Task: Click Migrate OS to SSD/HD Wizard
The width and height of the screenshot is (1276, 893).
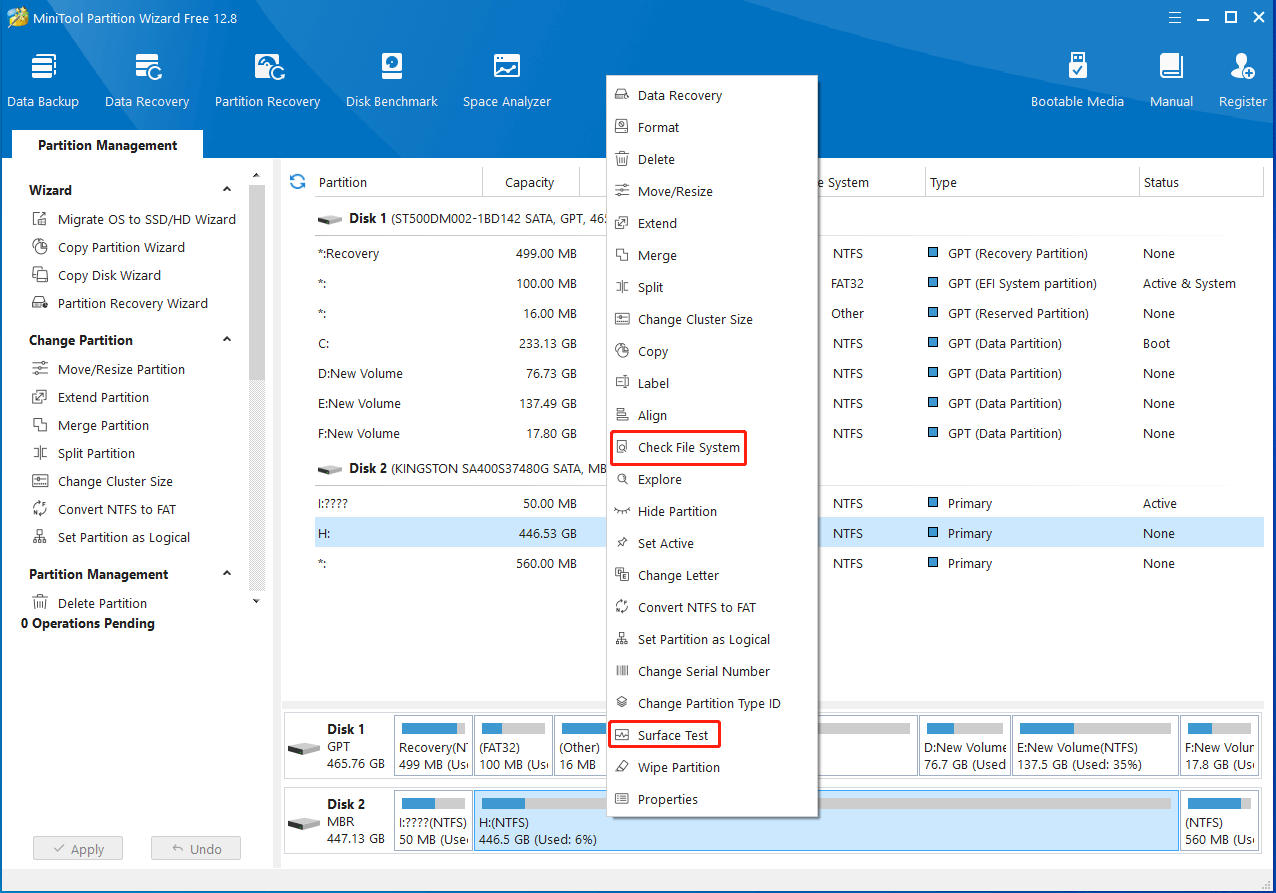Action: (146, 219)
